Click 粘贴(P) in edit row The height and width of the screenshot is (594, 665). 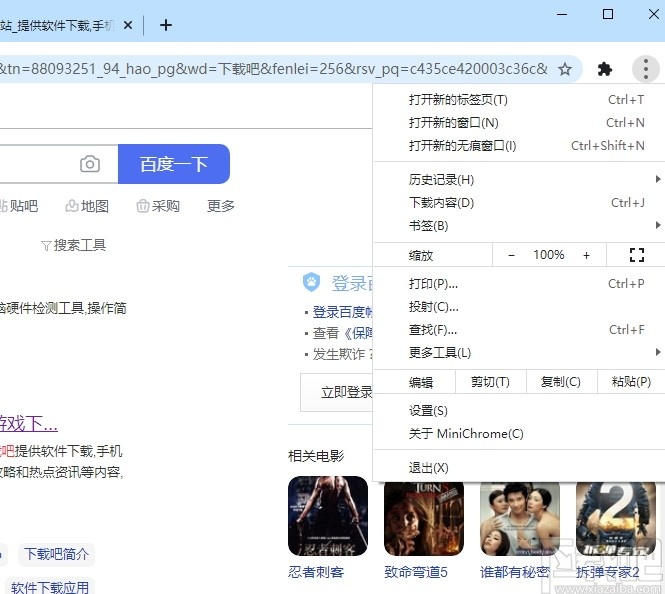[x=631, y=382]
